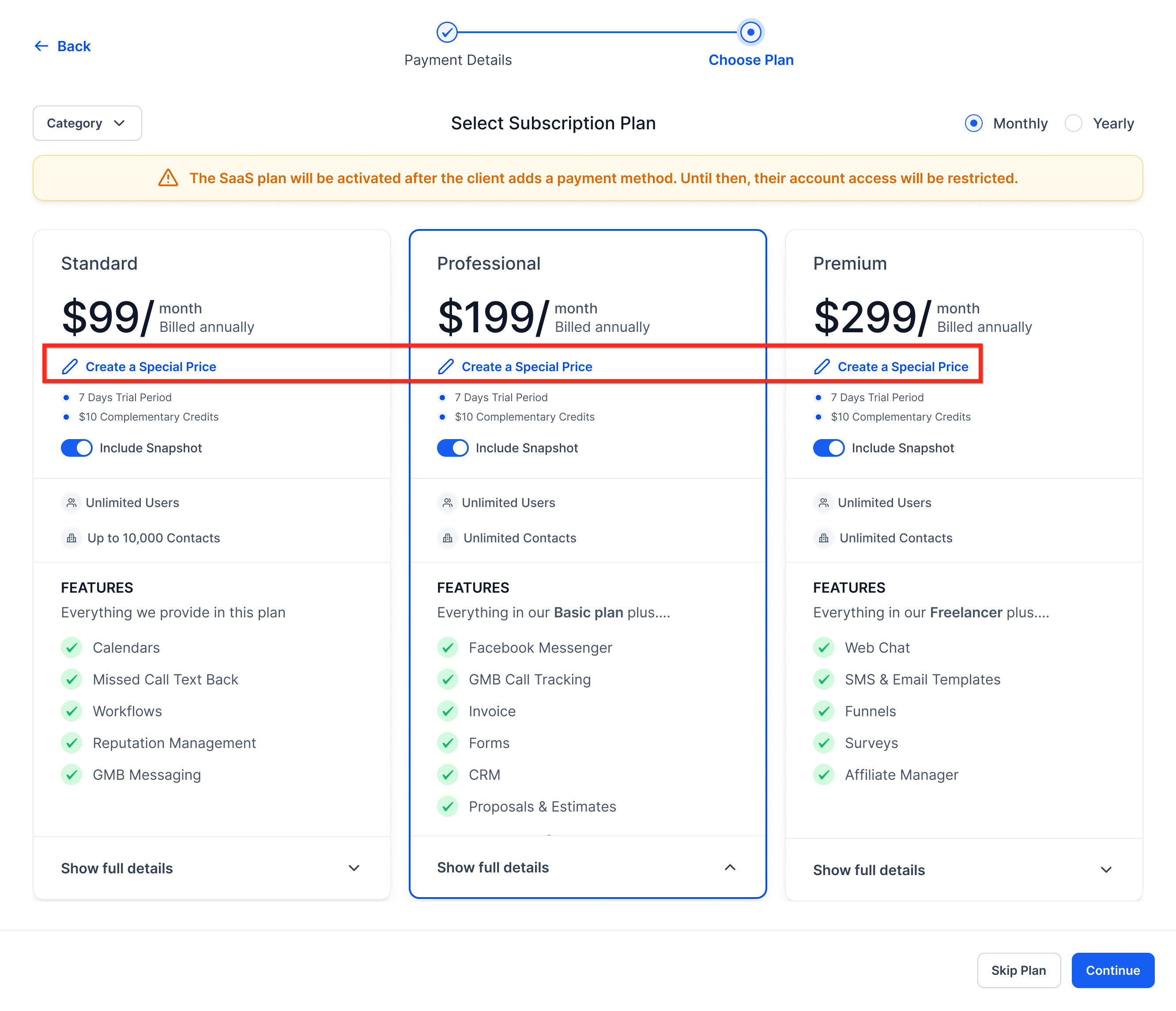This screenshot has height=1011, width=1176.
Task: Click pencil icon in Standard plan
Action: pyautogui.click(x=70, y=367)
